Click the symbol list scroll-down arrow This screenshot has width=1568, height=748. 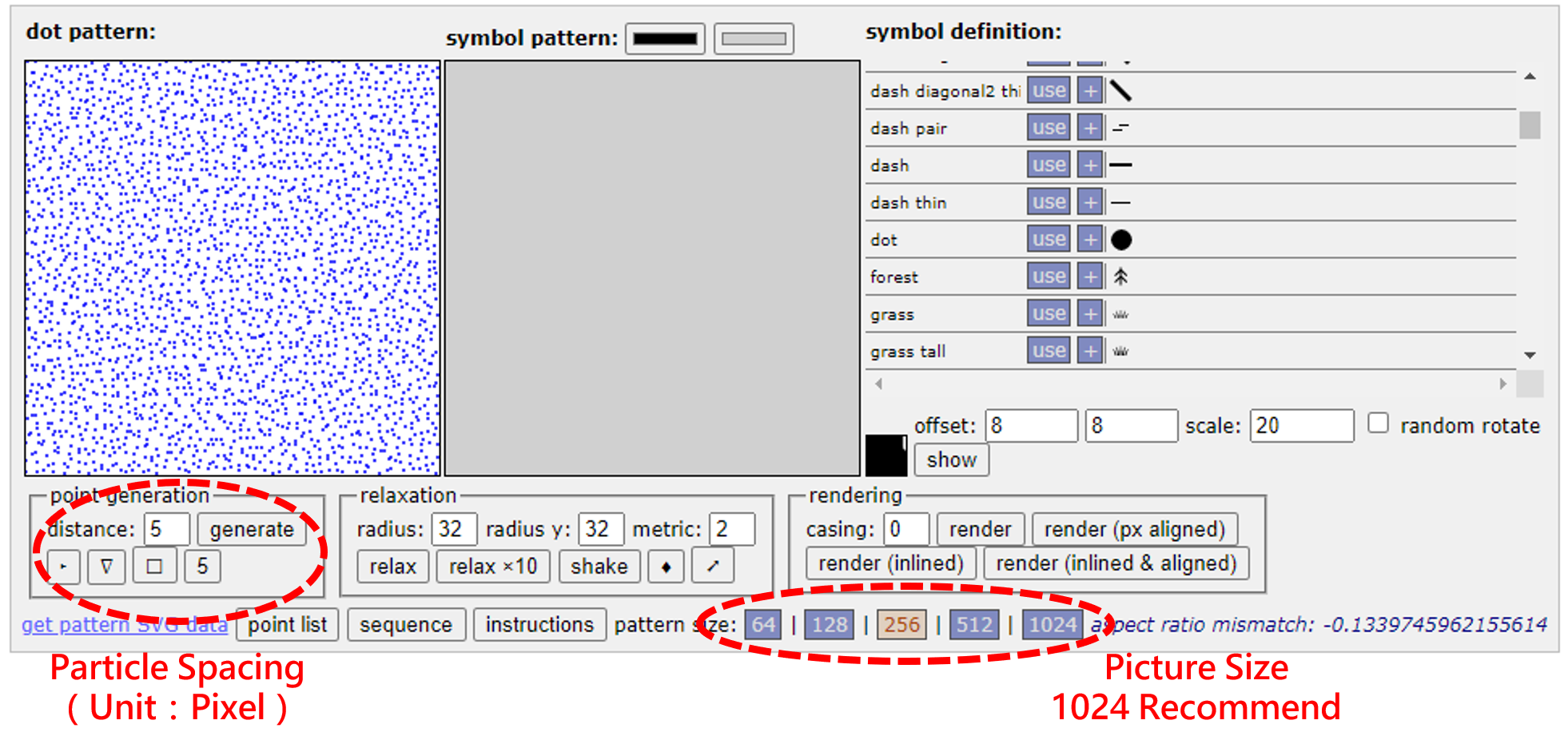[x=1530, y=355]
